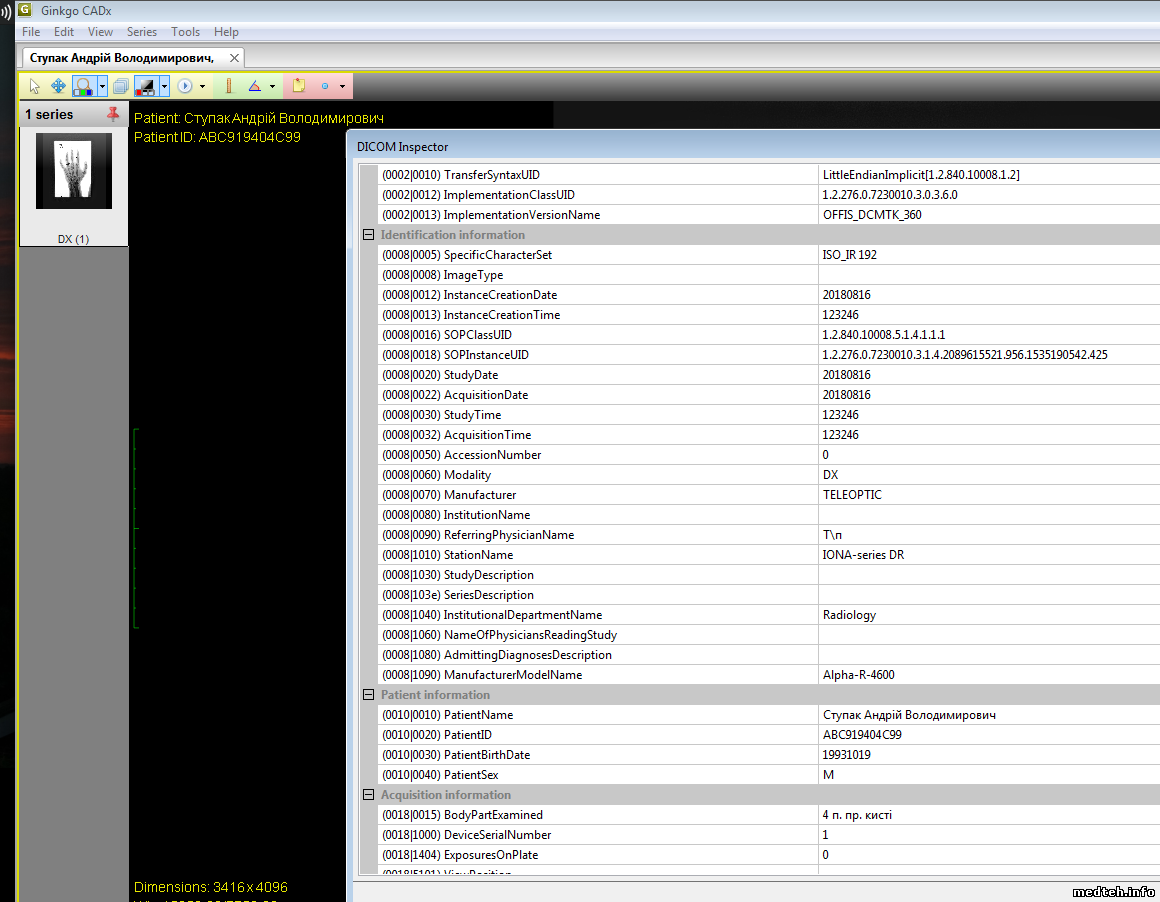Collapse the Acquisition information section
This screenshot has height=902, width=1160.
coord(368,795)
